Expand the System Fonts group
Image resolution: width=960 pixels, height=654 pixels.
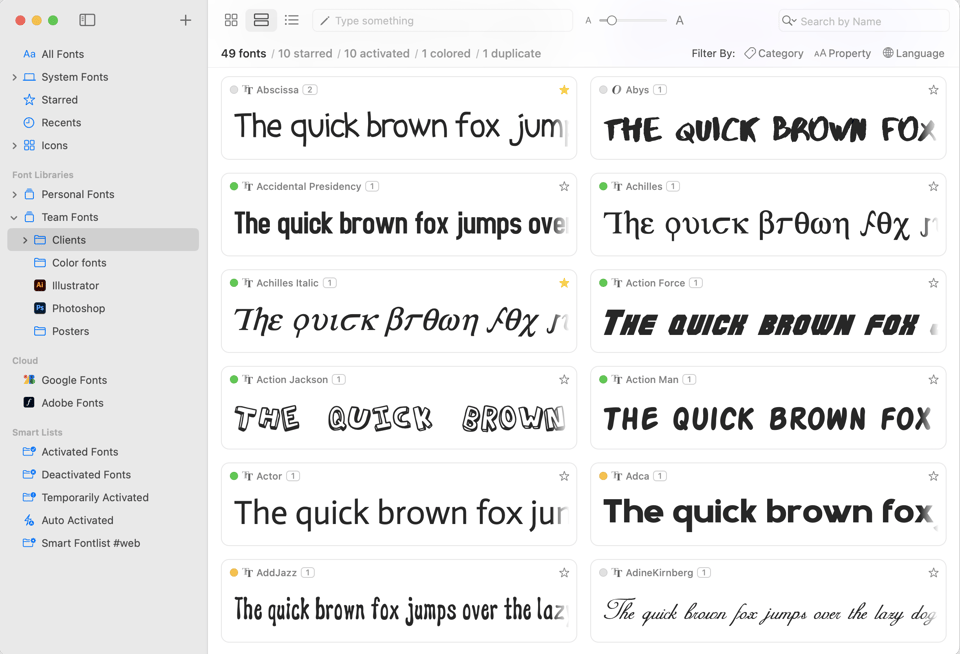13,76
